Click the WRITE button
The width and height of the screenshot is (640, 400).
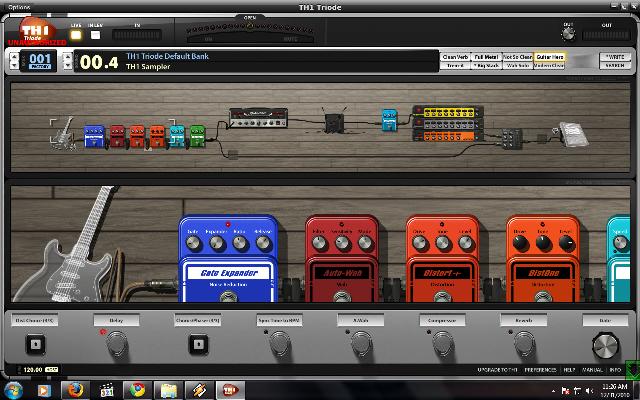tap(615, 57)
